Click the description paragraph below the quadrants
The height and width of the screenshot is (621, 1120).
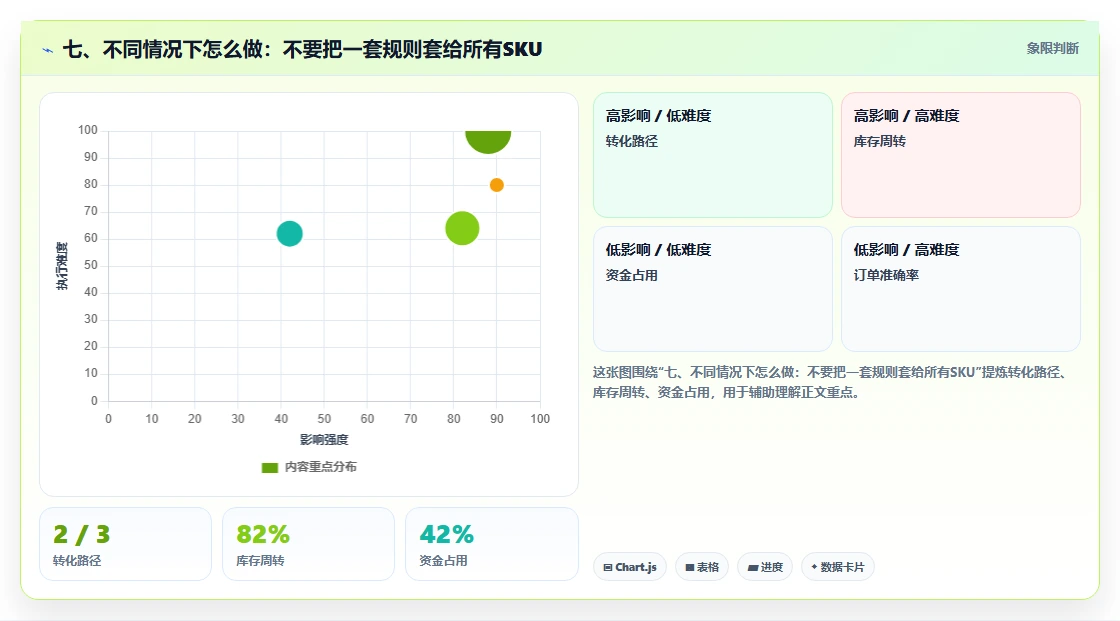pyautogui.click(x=830, y=382)
